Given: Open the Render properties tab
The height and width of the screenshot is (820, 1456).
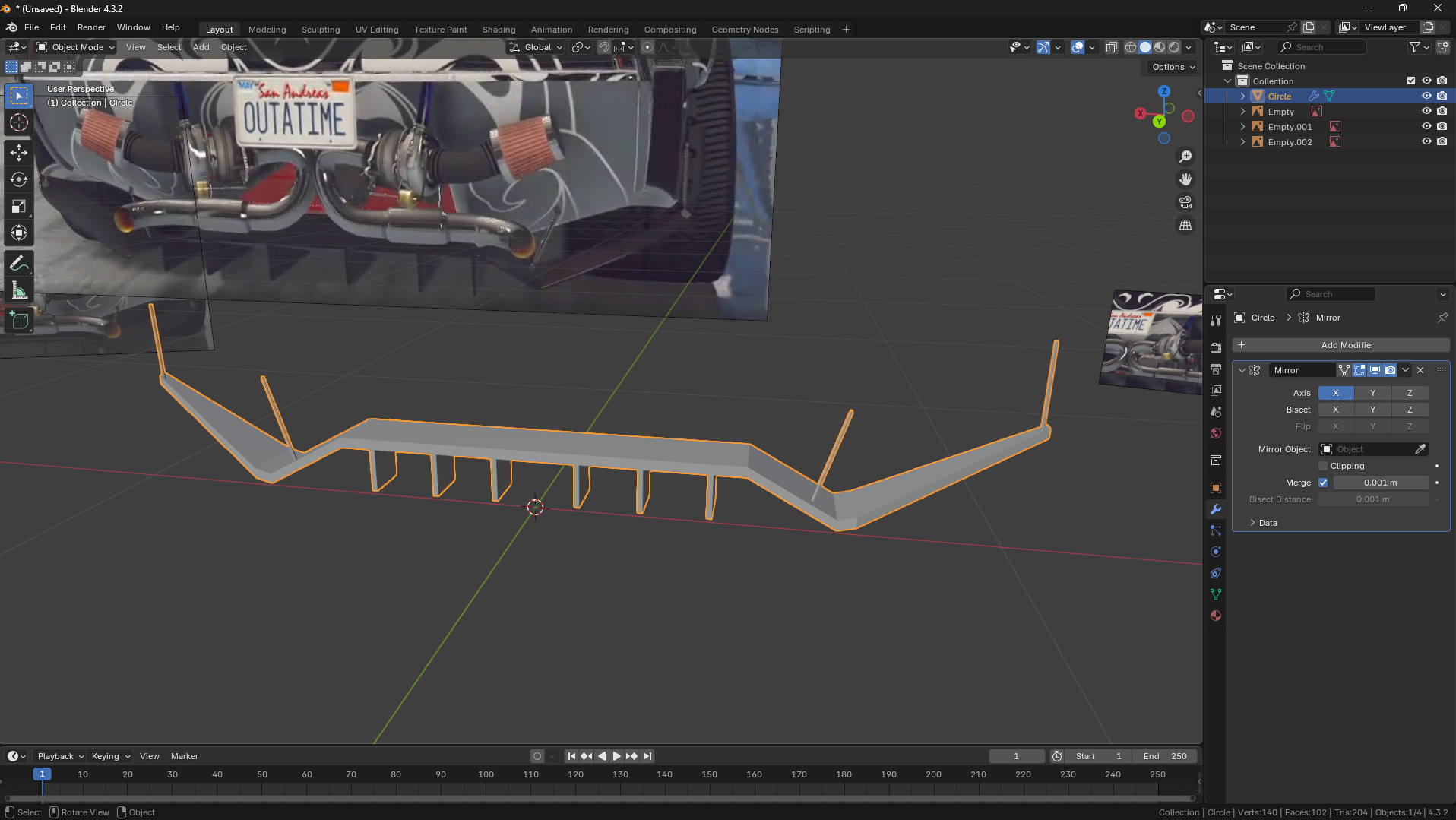Looking at the screenshot, I should tap(1216, 347).
